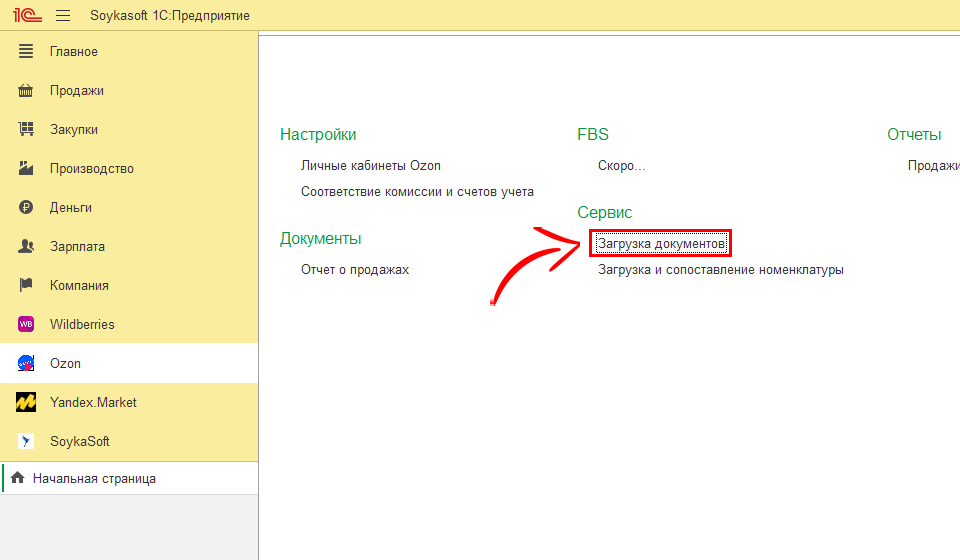Click the home icon of Начальная страница
The width and height of the screenshot is (960, 560).
pyautogui.click(x=18, y=478)
